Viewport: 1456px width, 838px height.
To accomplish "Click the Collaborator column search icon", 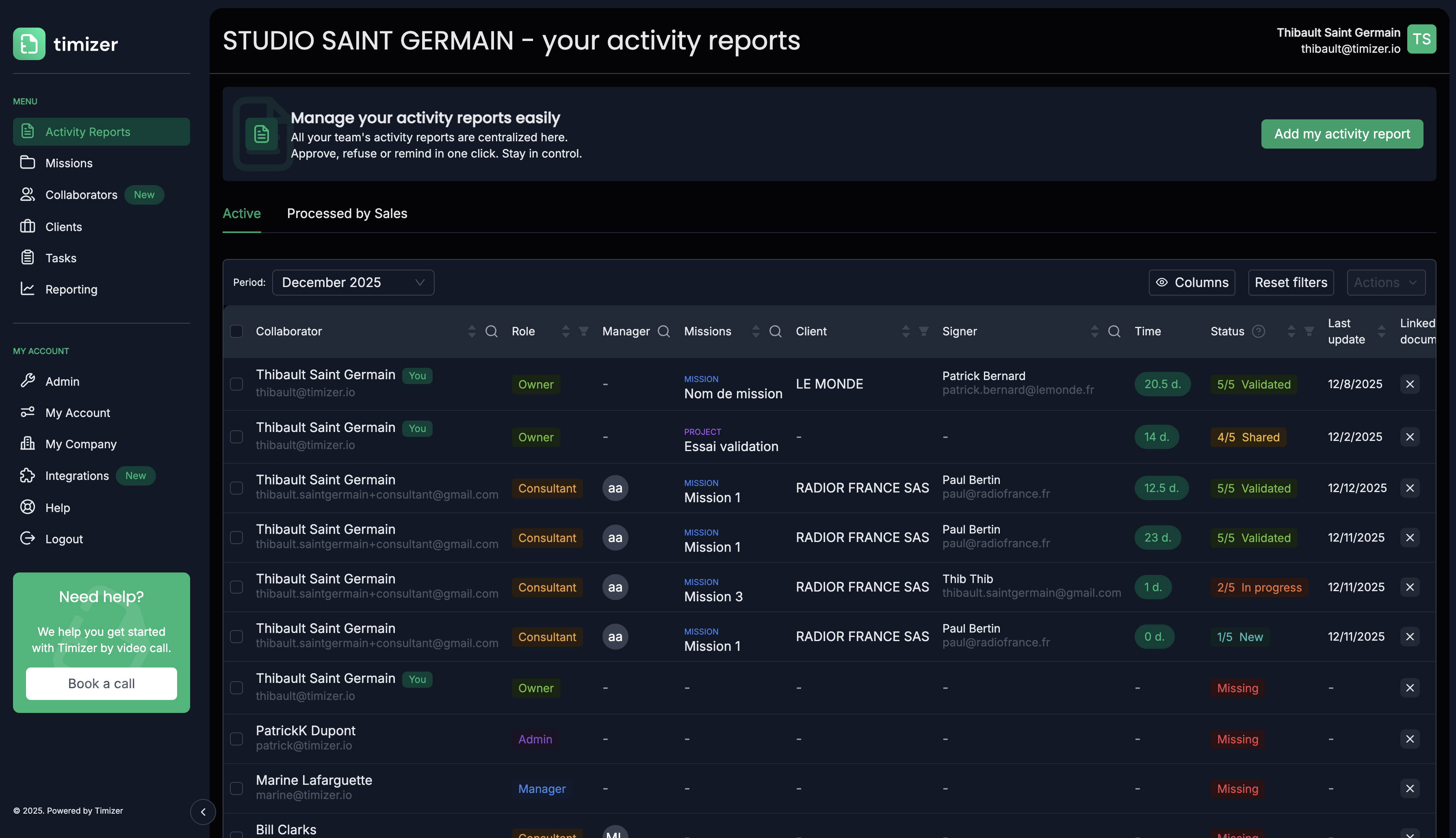I will (491, 331).
